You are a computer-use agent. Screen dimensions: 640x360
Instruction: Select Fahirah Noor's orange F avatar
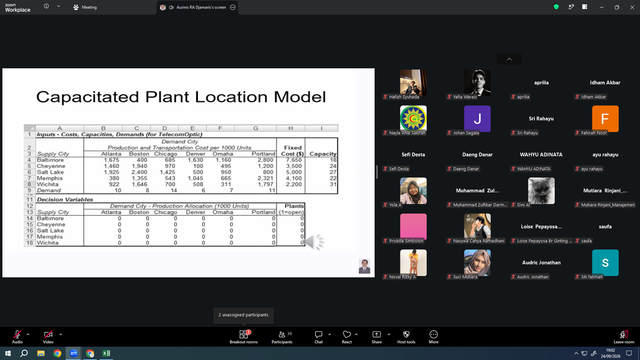605,119
